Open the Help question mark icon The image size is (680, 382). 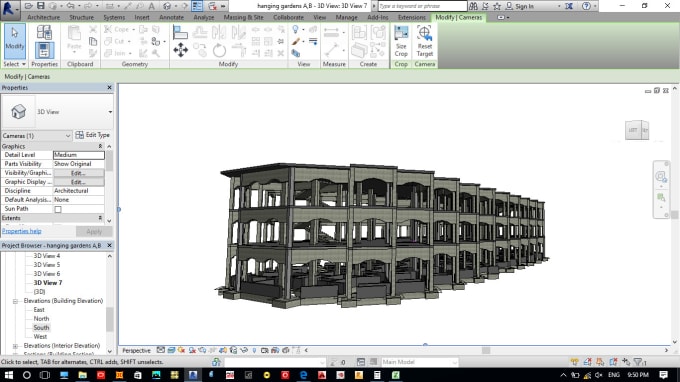pos(586,6)
